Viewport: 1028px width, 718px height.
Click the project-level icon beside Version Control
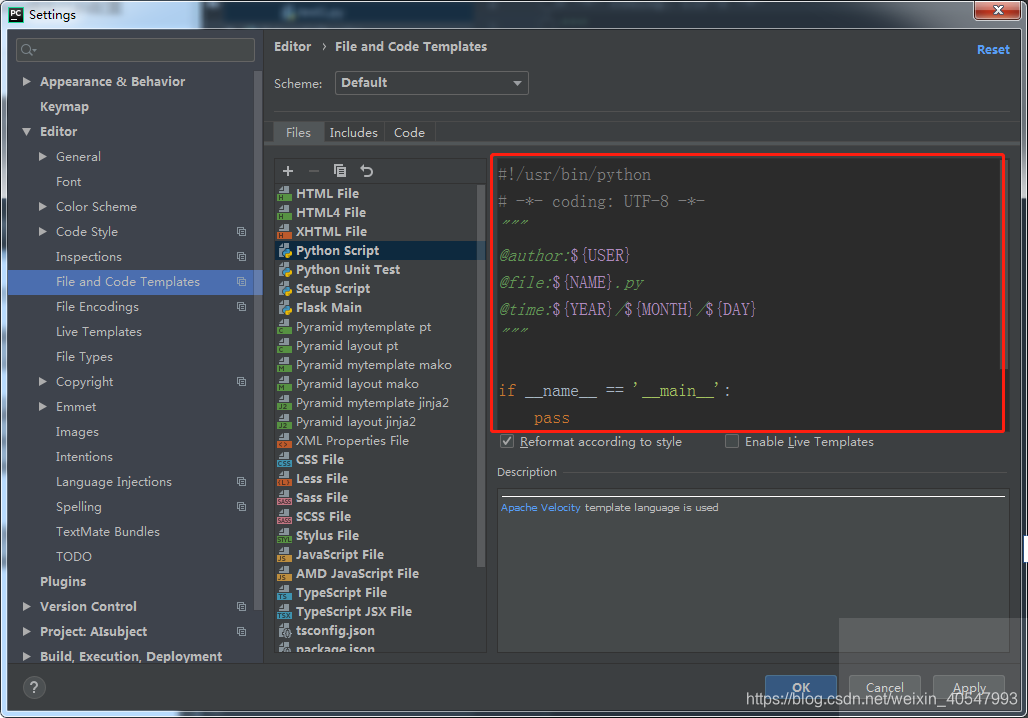click(241, 607)
